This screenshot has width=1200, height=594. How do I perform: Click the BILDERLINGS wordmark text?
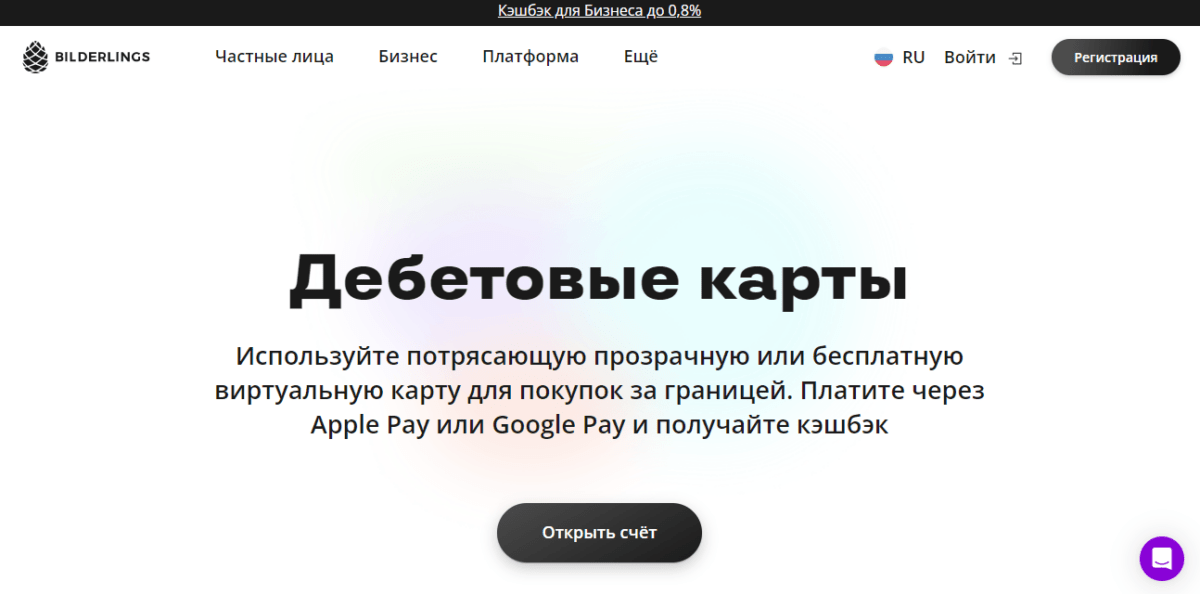(102, 57)
